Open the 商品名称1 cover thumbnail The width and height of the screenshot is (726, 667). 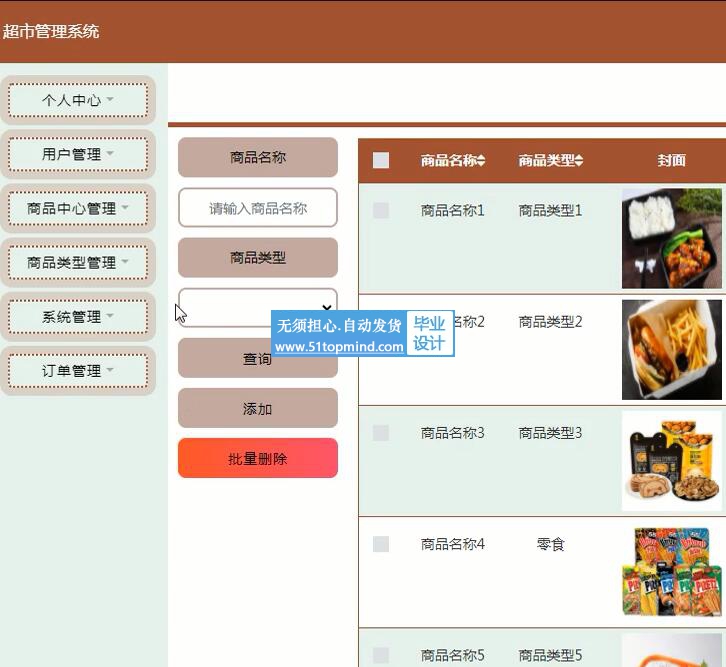[x=672, y=238]
